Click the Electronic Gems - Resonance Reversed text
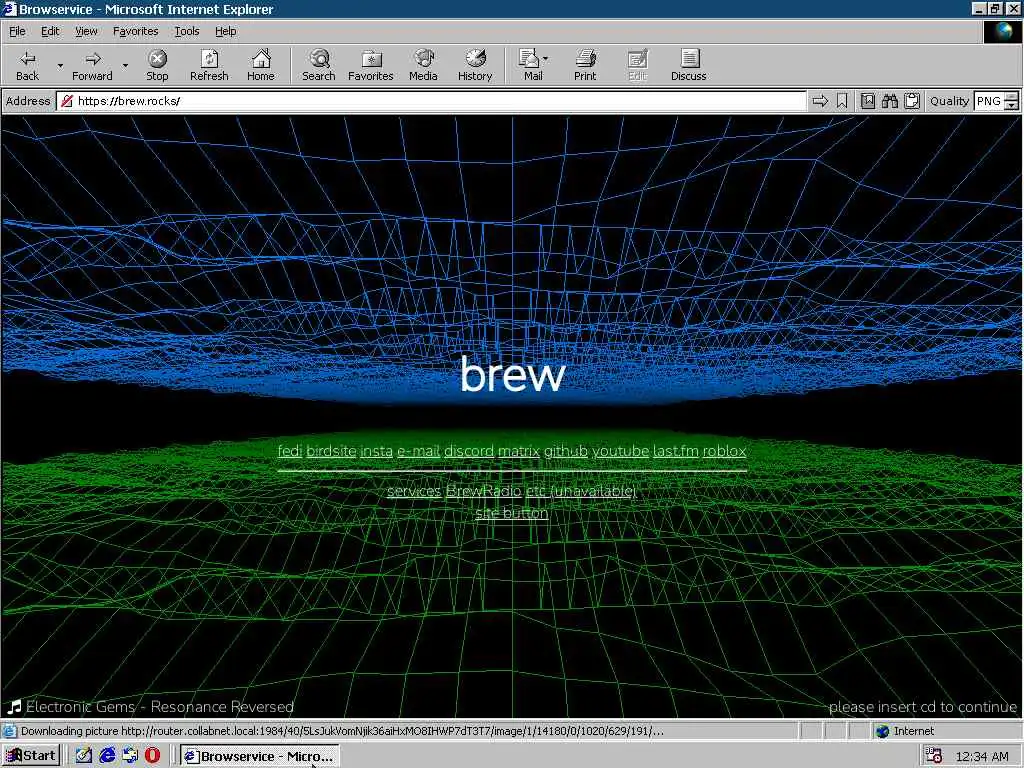1024x768 pixels. click(x=160, y=707)
